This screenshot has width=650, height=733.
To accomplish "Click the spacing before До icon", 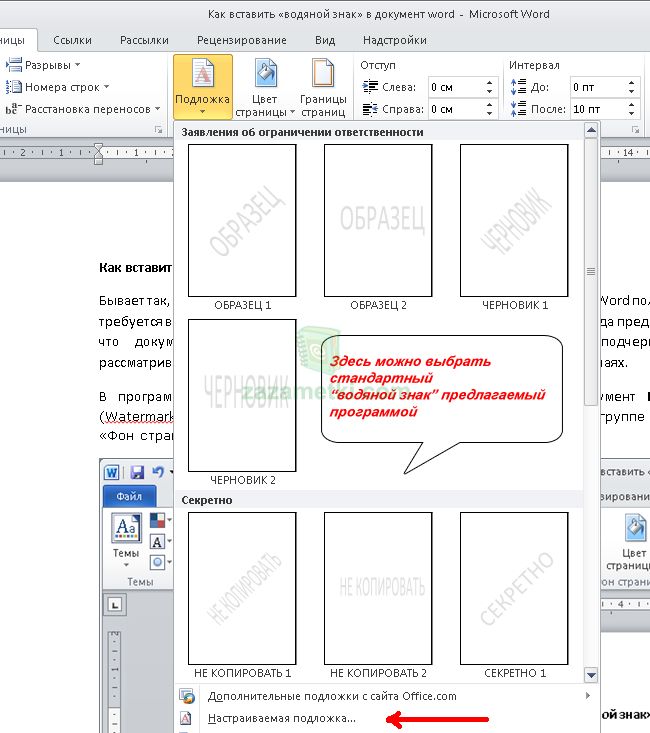I will [x=518, y=87].
